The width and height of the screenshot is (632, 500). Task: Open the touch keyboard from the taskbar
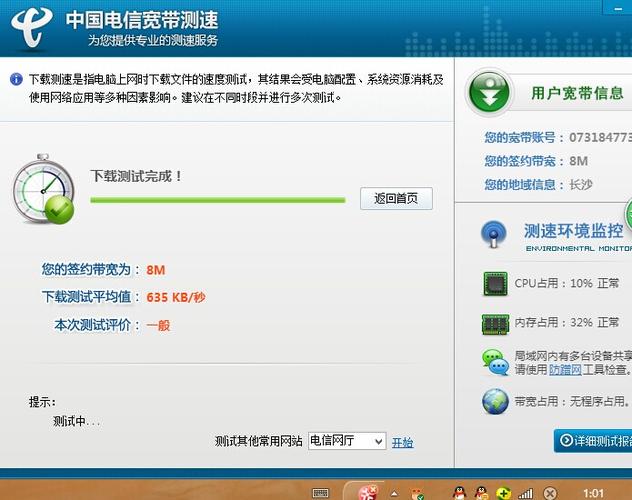[321, 493]
